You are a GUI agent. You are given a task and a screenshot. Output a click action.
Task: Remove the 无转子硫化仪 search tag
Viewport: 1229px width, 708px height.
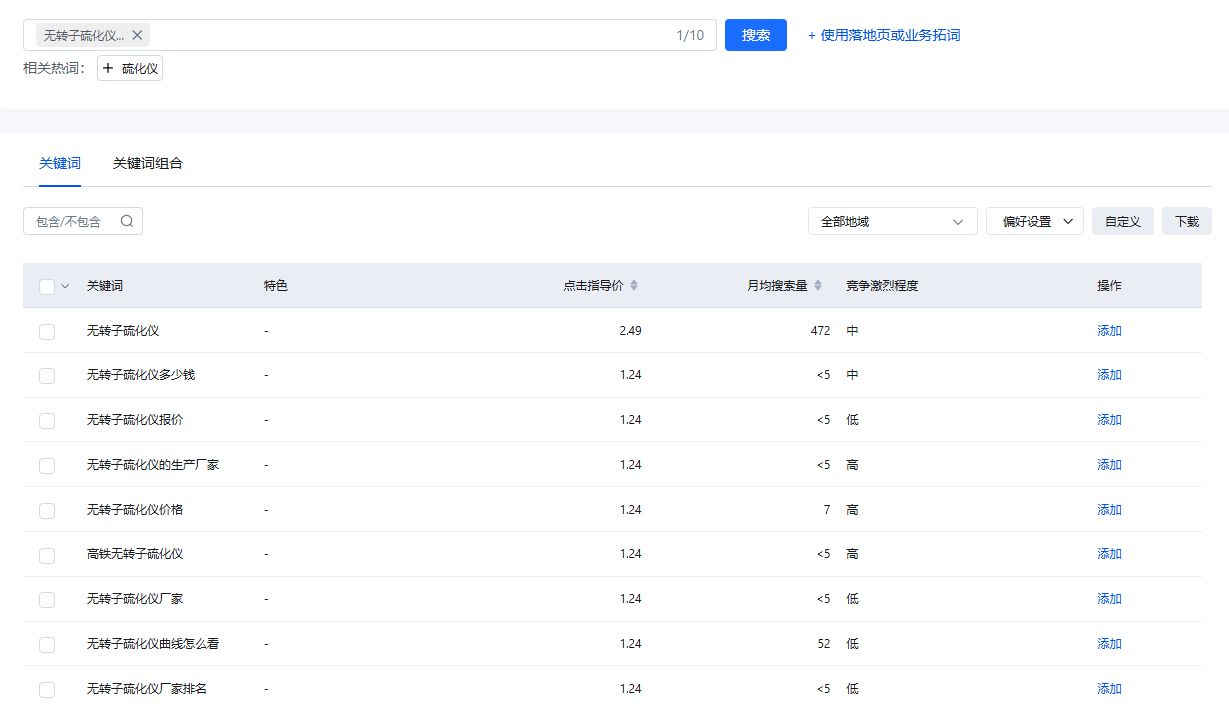pos(138,35)
